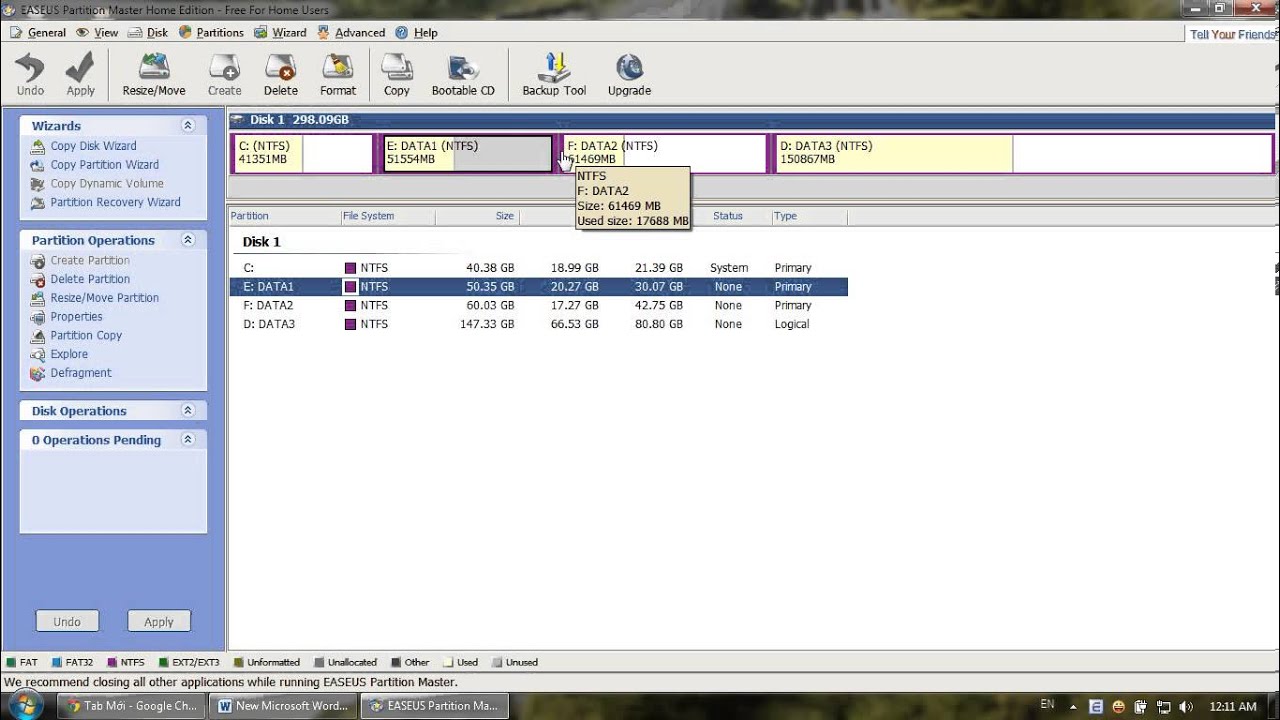
Task: Click the Create partition toolbar icon
Action: pos(224,74)
